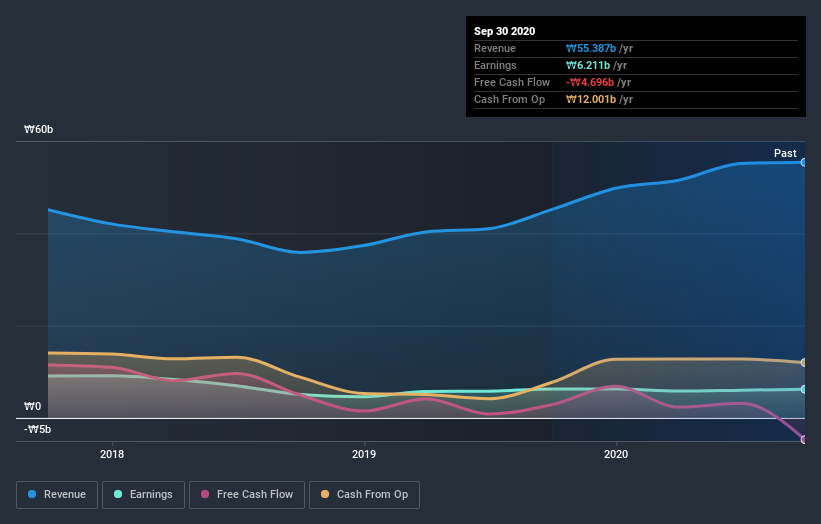The height and width of the screenshot is (524, 821).
Task: Click the 2019 x-axis label
Action: 364,454
